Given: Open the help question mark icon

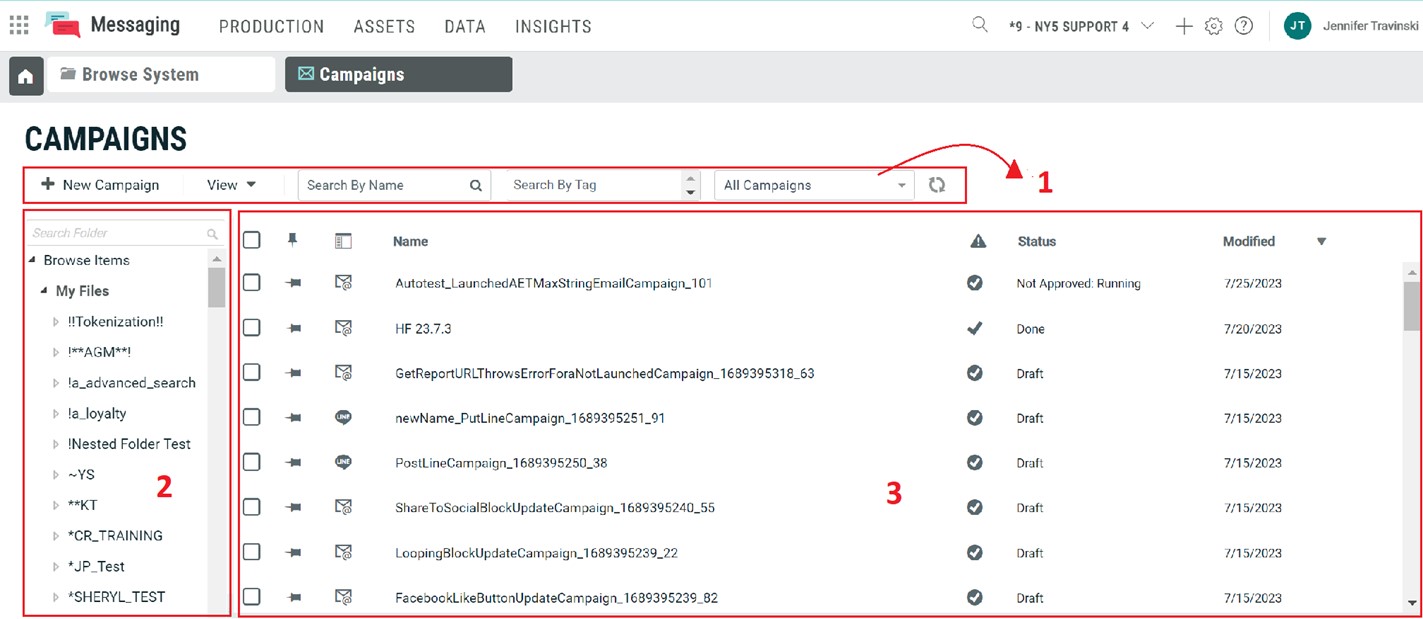Looking at the screenshot, I should tap(1243, 27).
